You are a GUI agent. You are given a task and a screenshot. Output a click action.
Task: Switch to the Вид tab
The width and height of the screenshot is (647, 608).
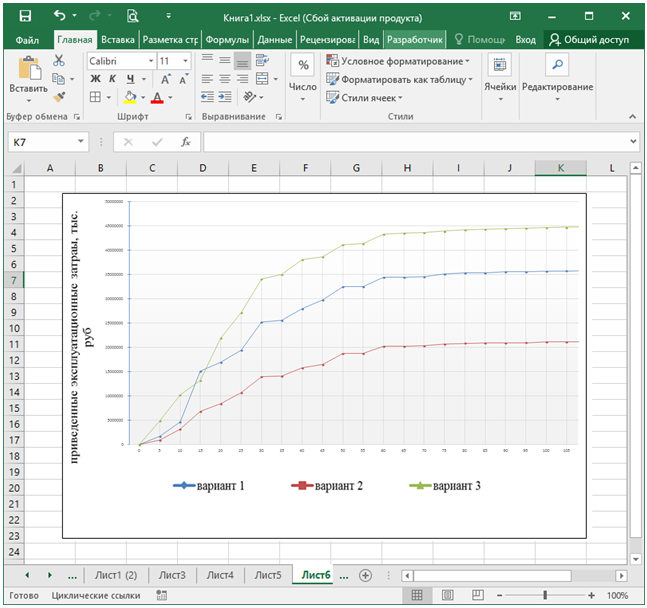pyautogui.click(x=371, y=40)
